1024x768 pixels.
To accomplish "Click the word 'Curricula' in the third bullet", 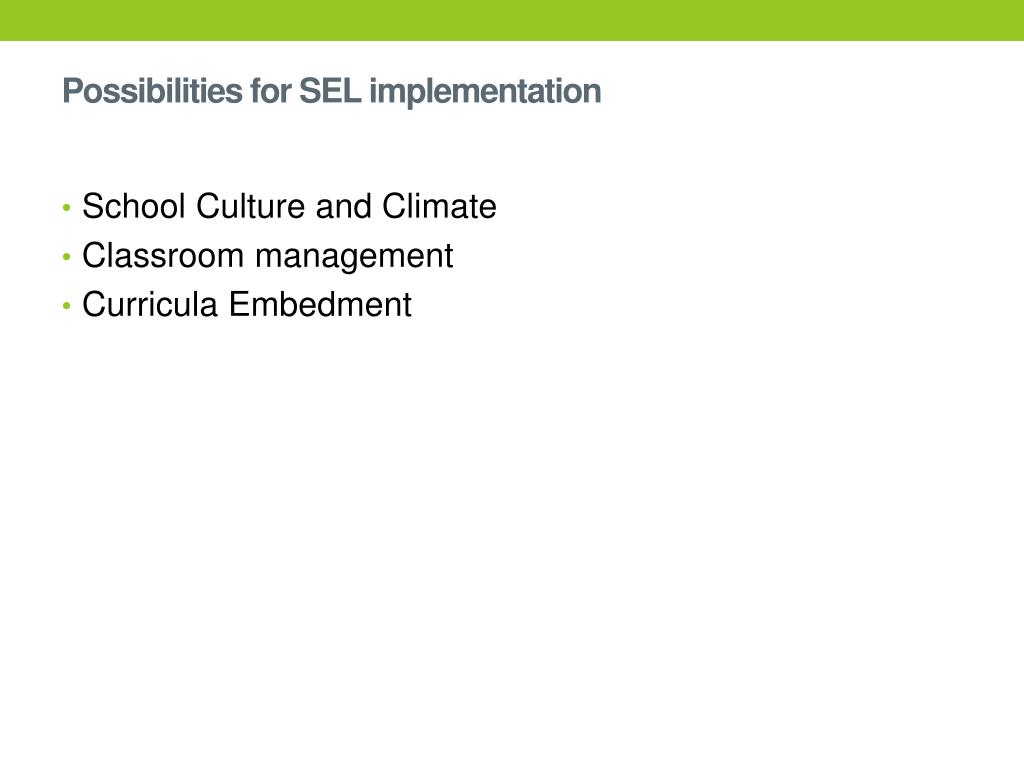I will point(150,305).
